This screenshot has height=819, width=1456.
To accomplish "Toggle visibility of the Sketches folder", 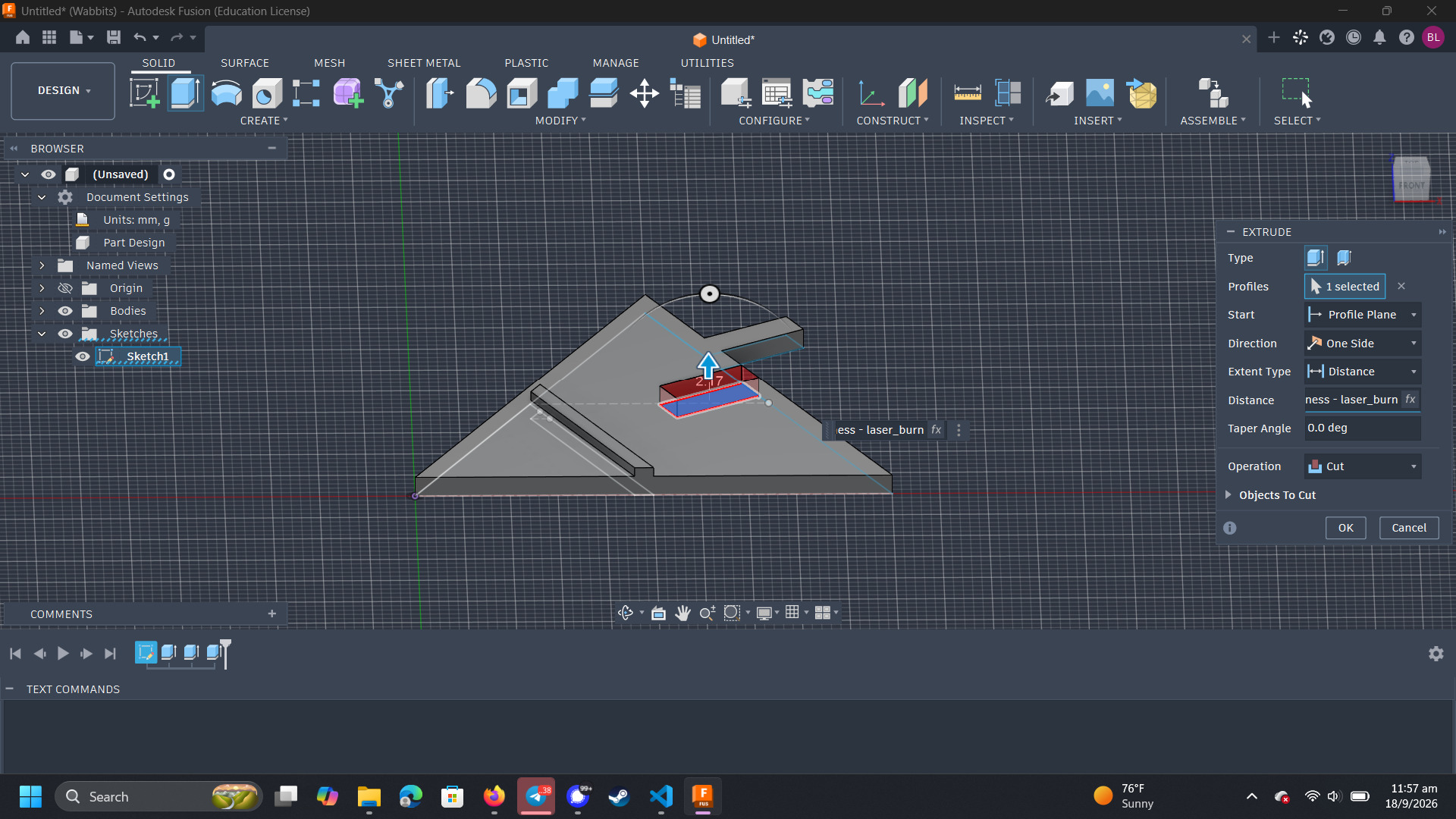I will coord(65,334).
